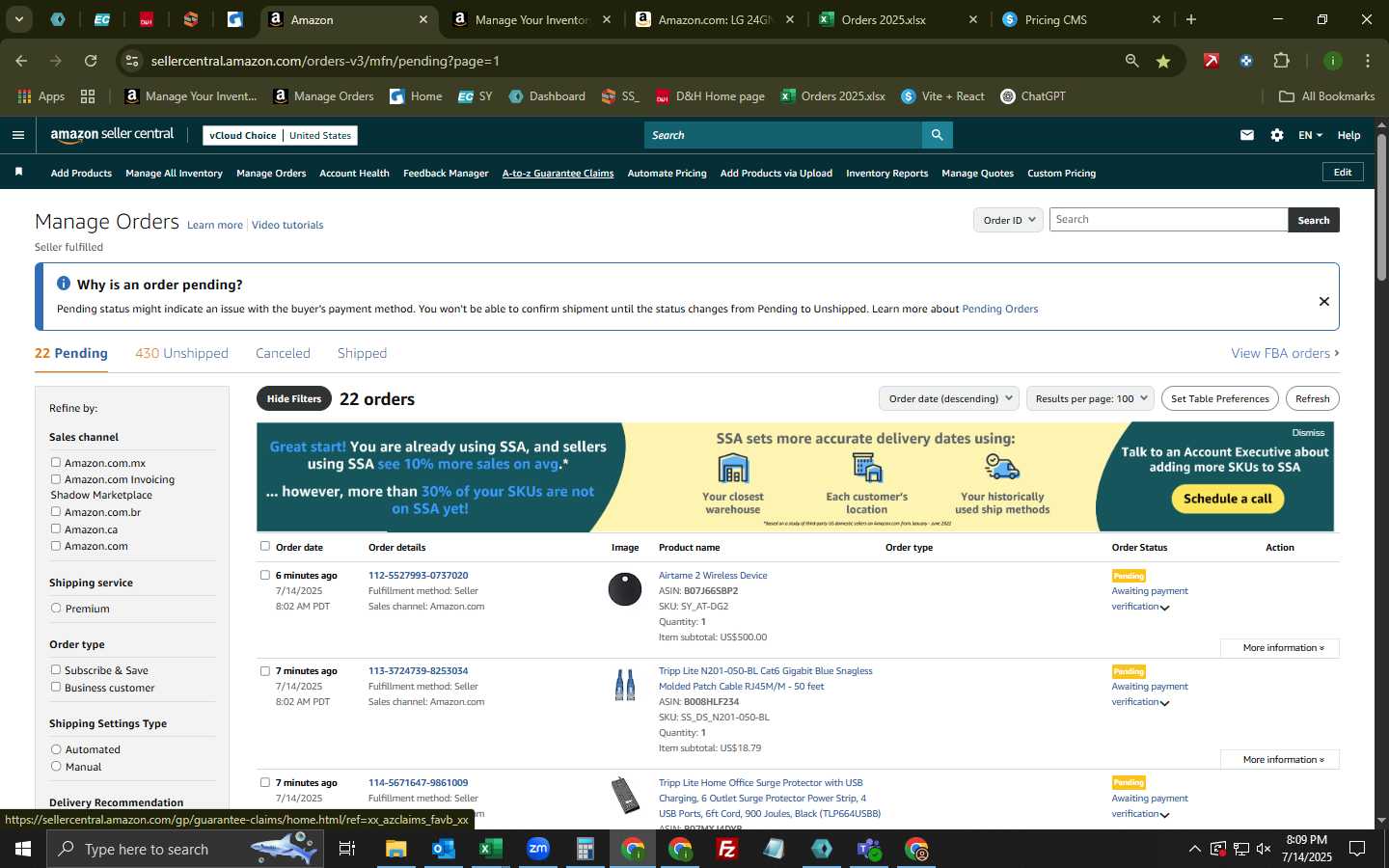
Task: Open A-to-z Guarantee Claims in nav bar
Action: tap(558, 174)
